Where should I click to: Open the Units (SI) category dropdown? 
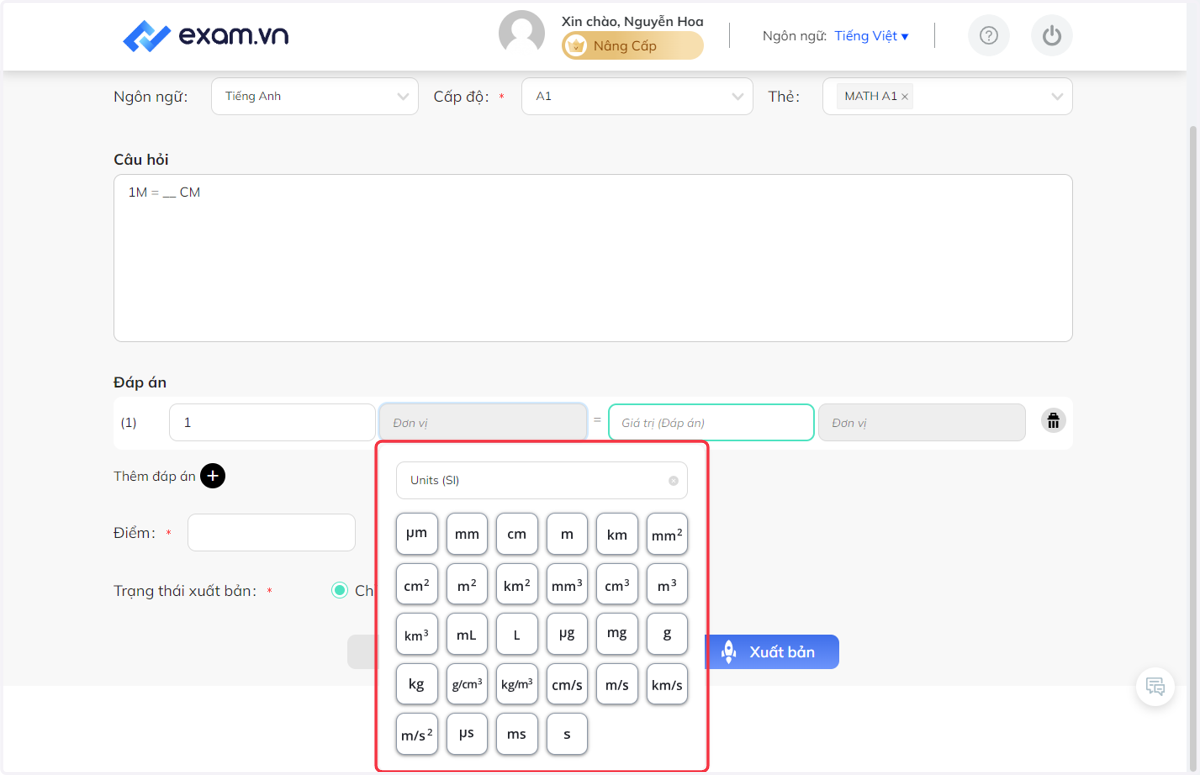tap(541, 480)
